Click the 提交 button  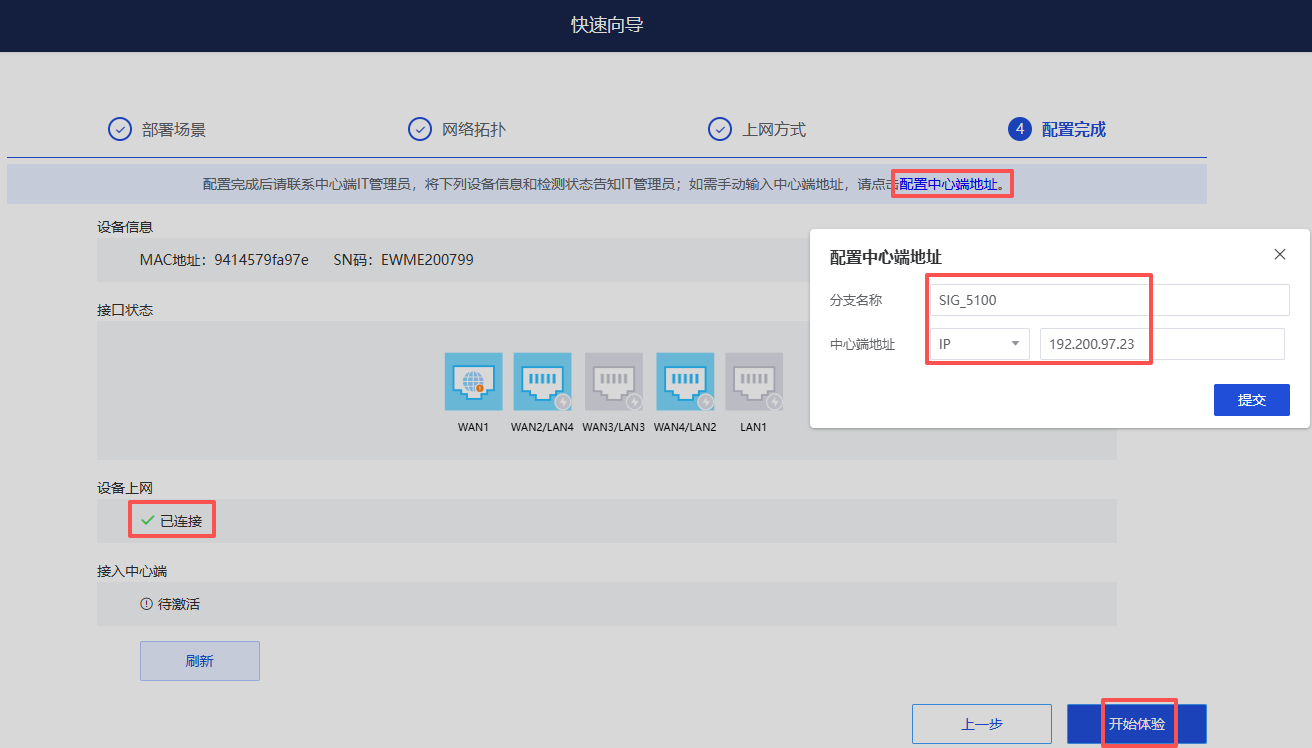pyautogui.click(x=1251, y=399)
